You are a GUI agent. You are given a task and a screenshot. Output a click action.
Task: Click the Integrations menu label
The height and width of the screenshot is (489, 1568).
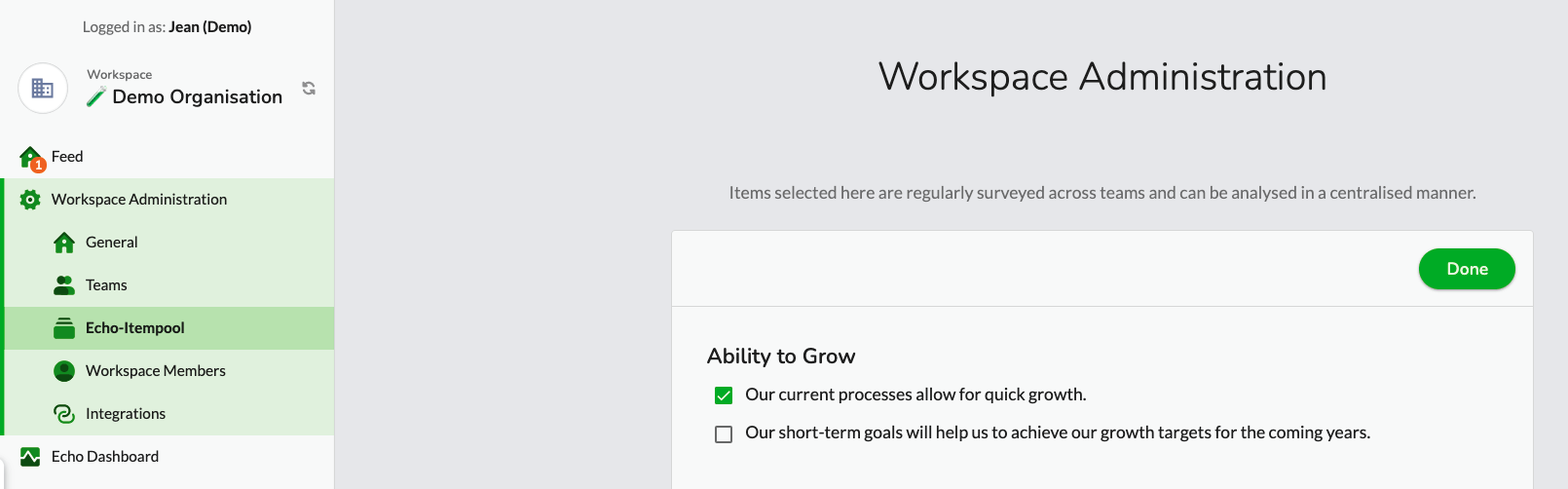click(126, 414)
